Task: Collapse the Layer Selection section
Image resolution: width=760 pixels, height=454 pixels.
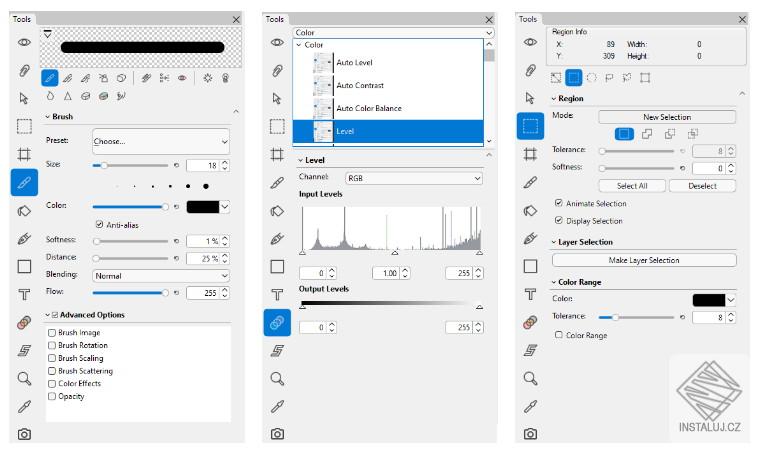Action: click(554, 242)
